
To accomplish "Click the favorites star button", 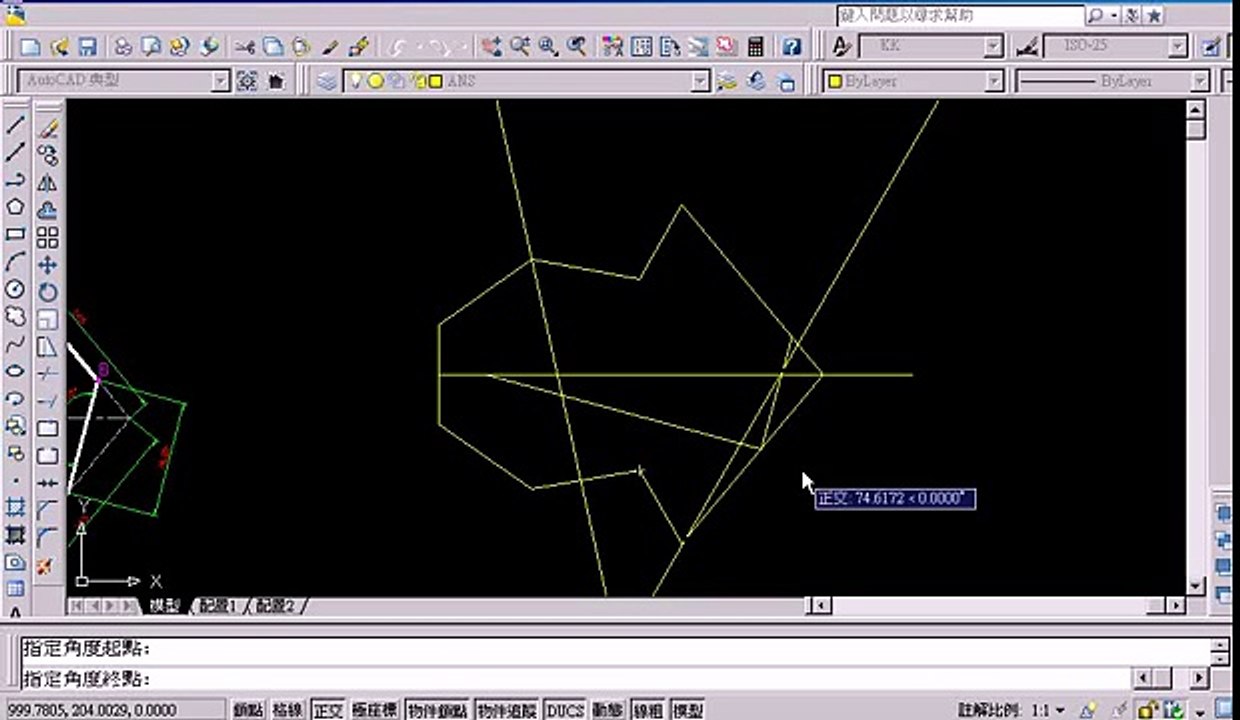I will [x=1154, y=15].
